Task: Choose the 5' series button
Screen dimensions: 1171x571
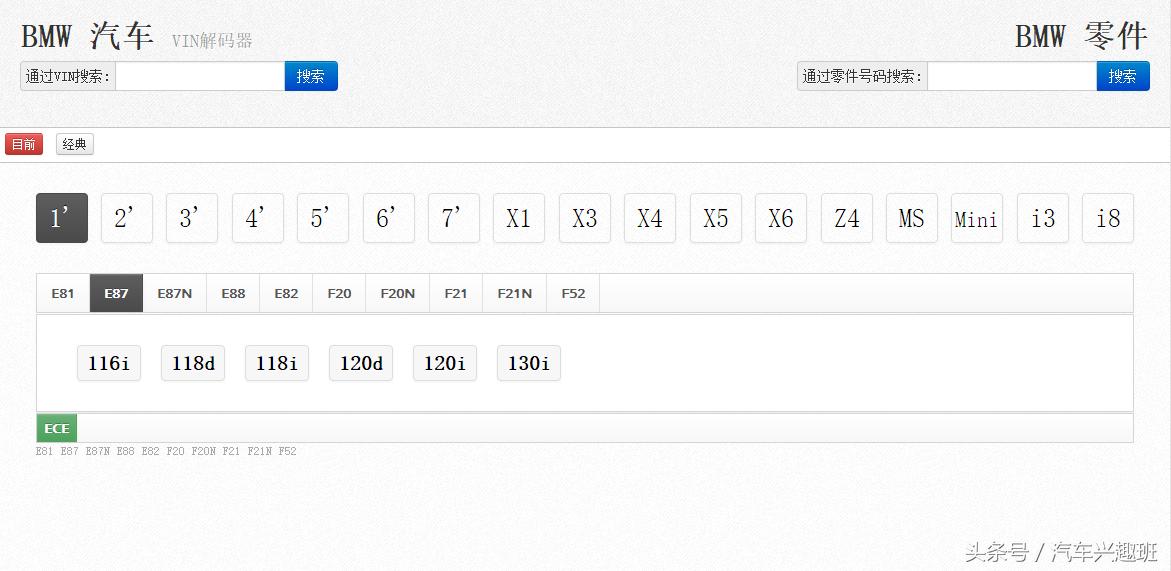Action: pos(323,218)
